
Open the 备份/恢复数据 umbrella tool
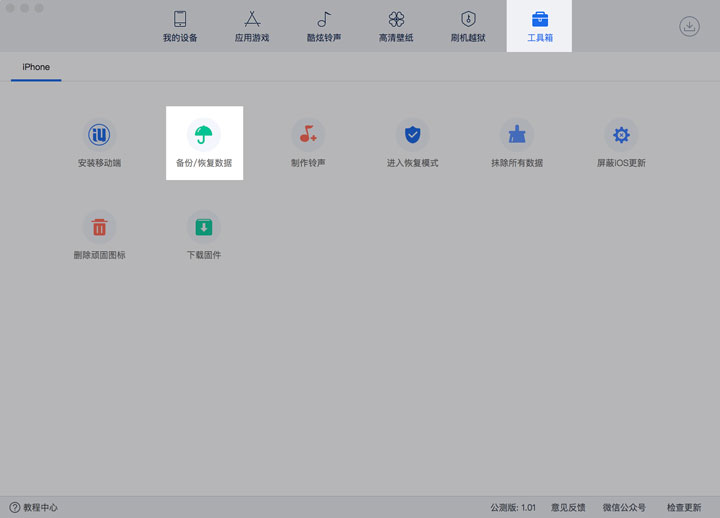(x=204, y=136)
